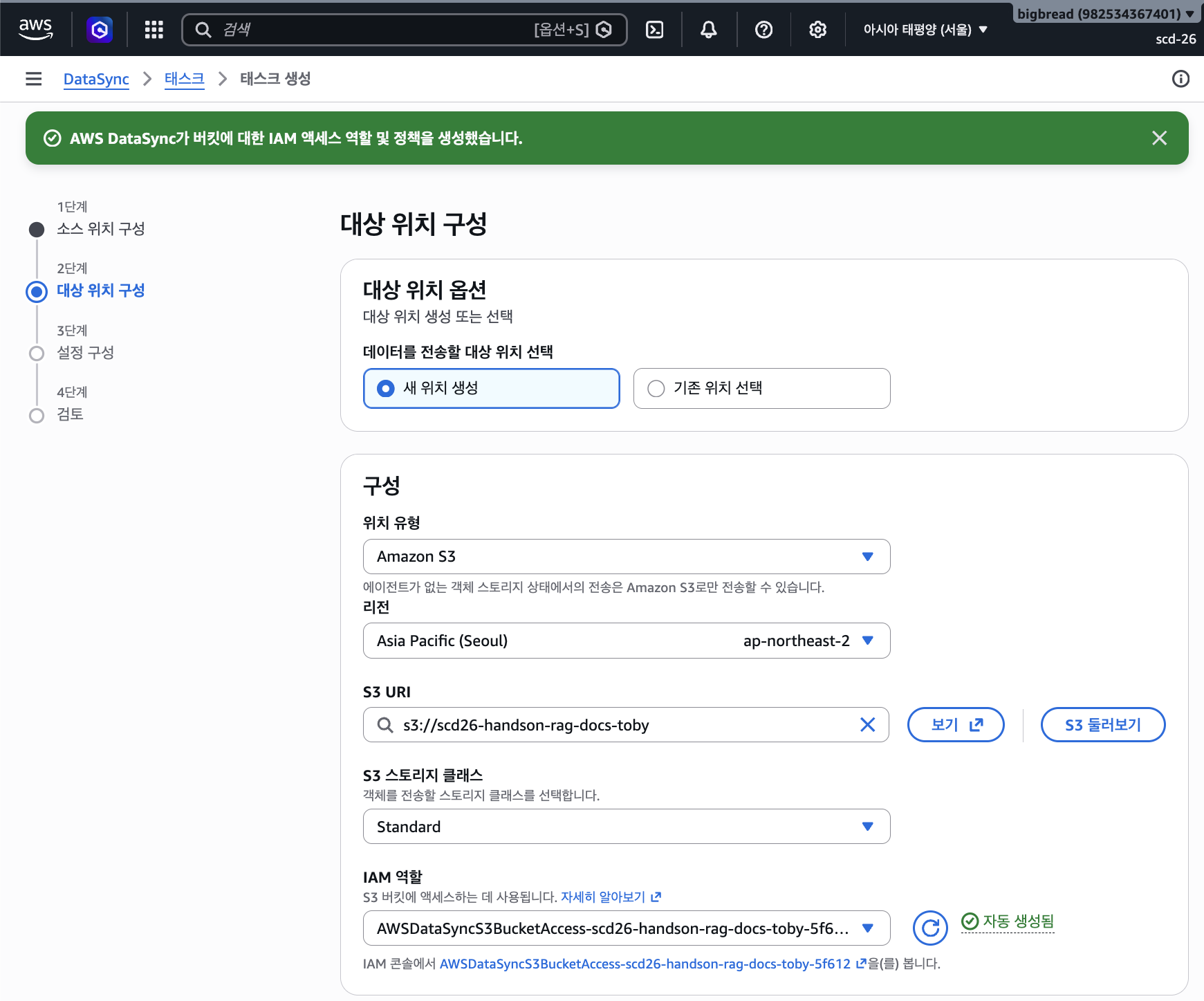Dismiss the green IAM success banner
Viewport: 1204px width, 1001px height.
[x=1159, y=138]
